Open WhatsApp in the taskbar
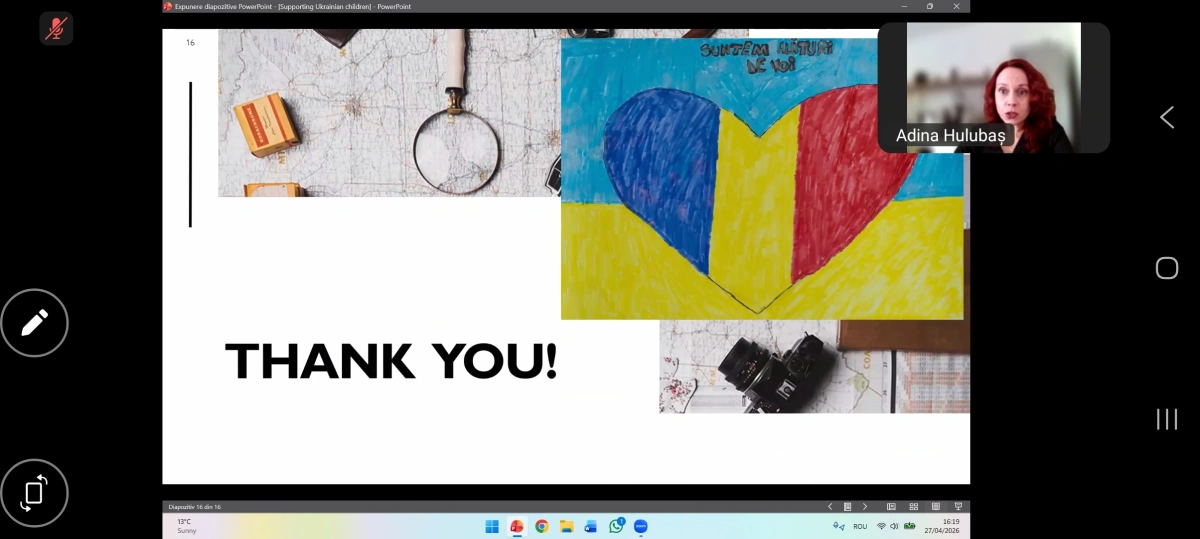This screenshot has width=1200, height=539. click(x=616, y=526)
